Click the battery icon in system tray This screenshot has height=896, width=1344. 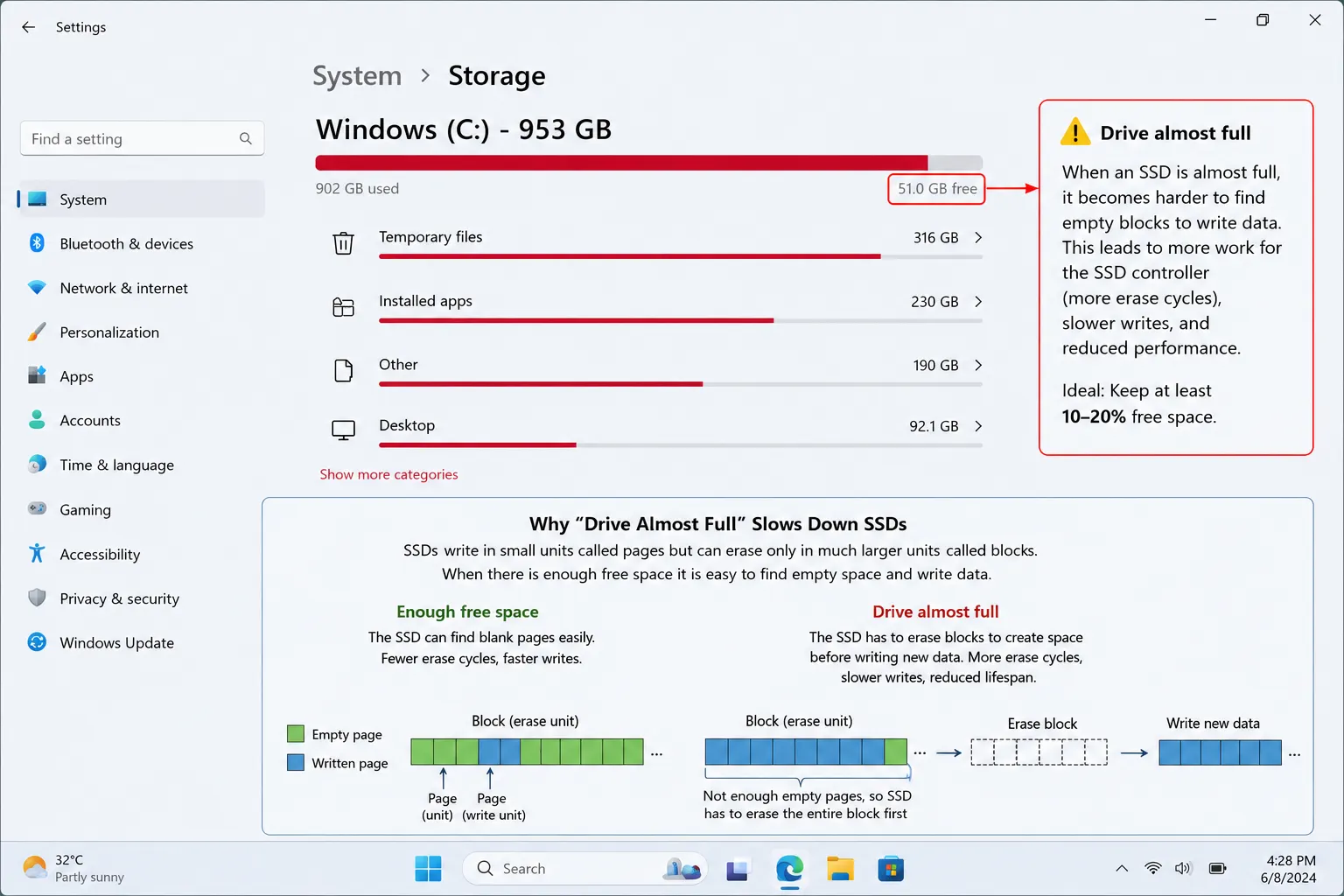pos(1217,868)
